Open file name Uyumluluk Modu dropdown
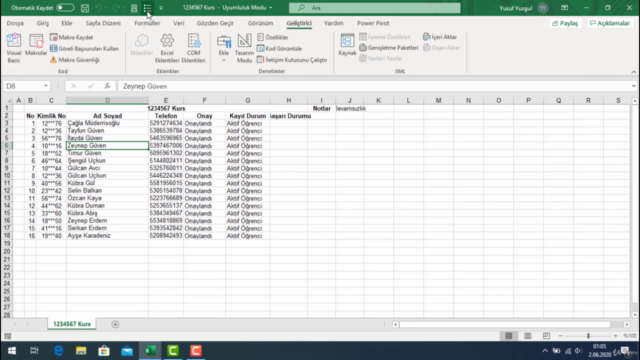This screenshot has height=360, width=640. [271, 8]
